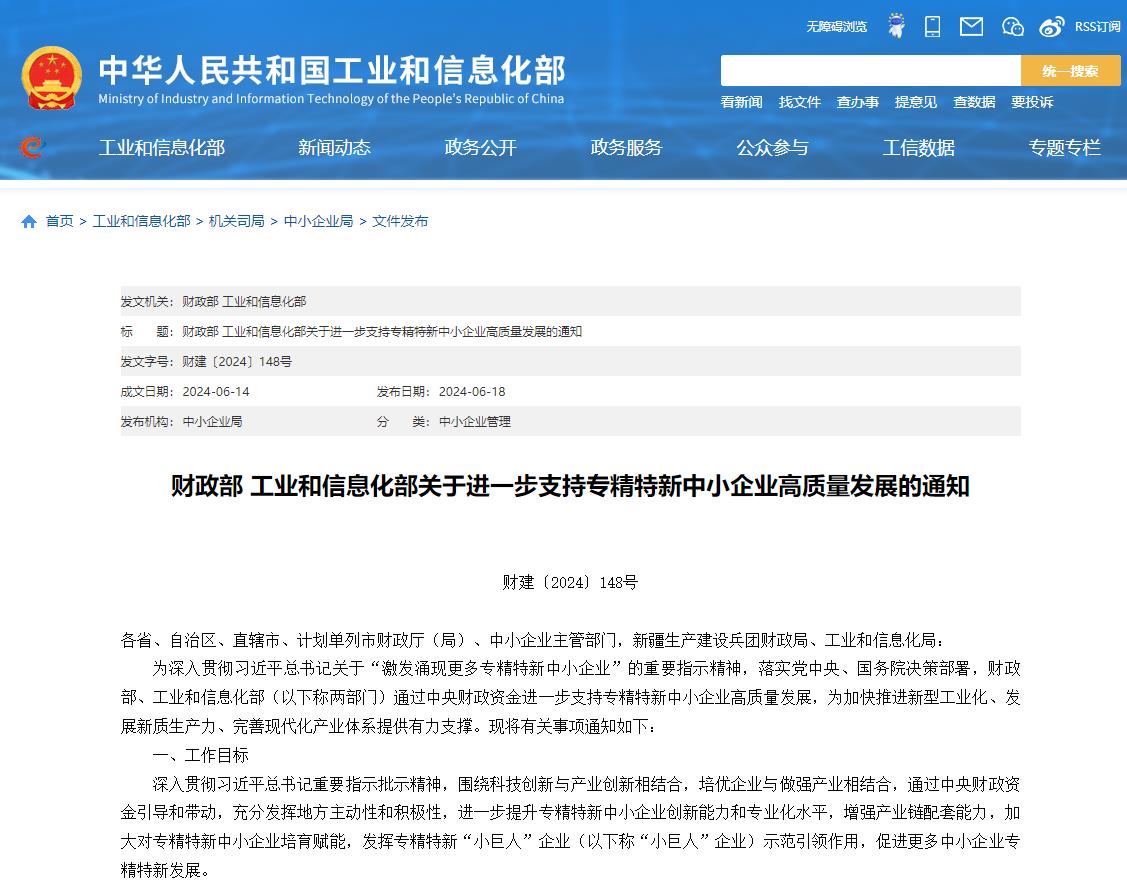Select 要投诉 quick link
The height and width of the screenshot is (882, 1127).
pyautogui.click(x=1031, y=102)
